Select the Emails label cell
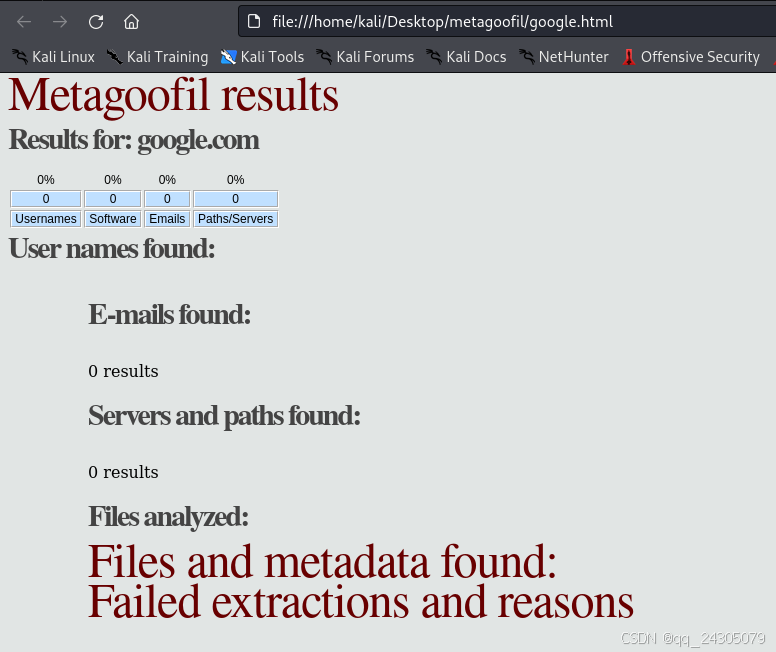 click(x=167, y=219)
